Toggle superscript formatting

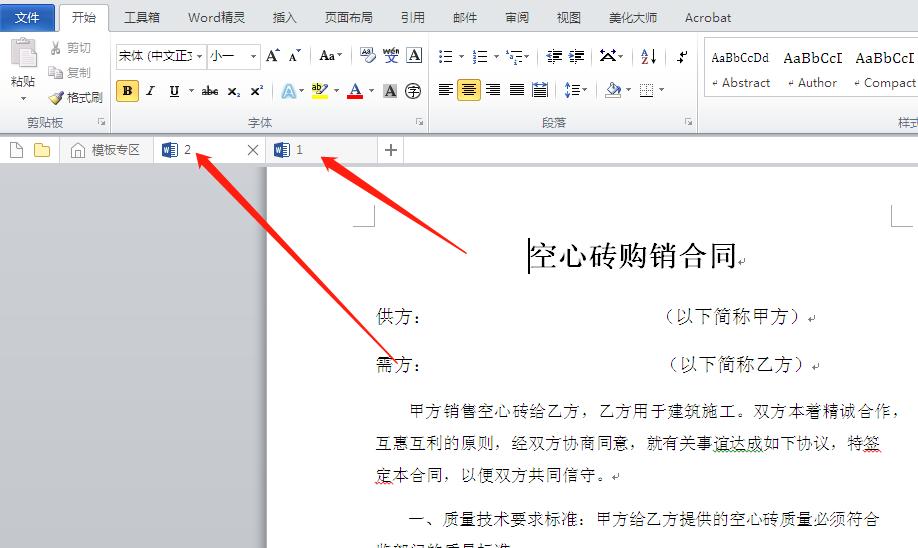tap(256, 91)
